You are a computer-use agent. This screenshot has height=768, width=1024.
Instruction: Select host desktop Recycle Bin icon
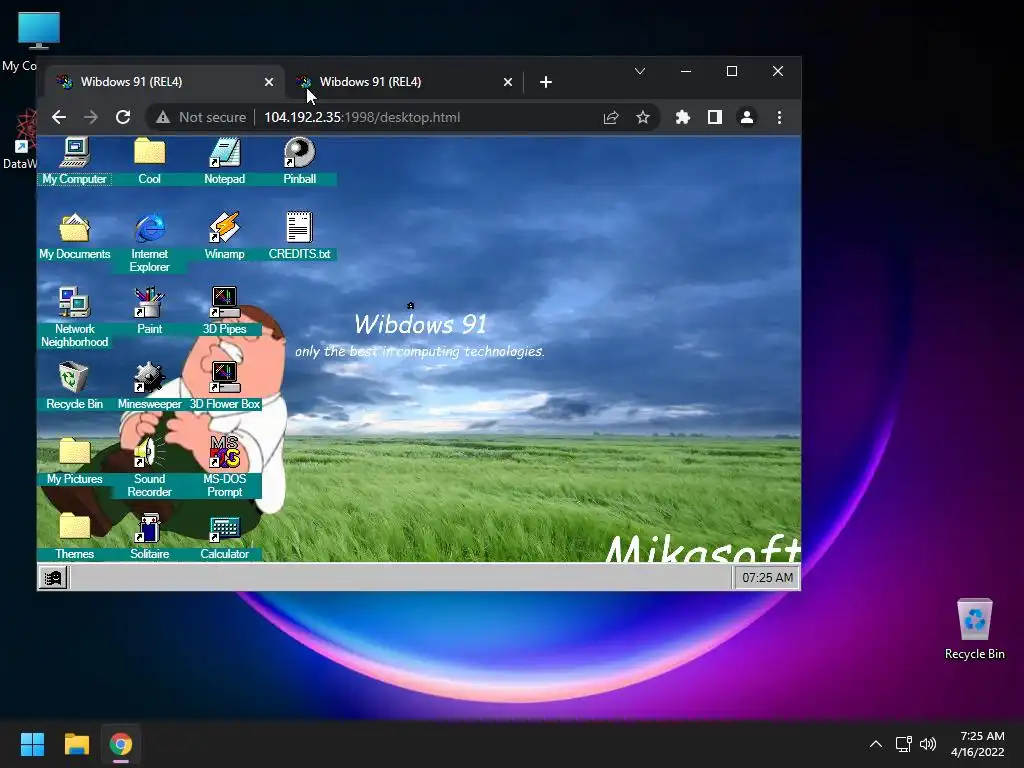click(x=974, y=630)
